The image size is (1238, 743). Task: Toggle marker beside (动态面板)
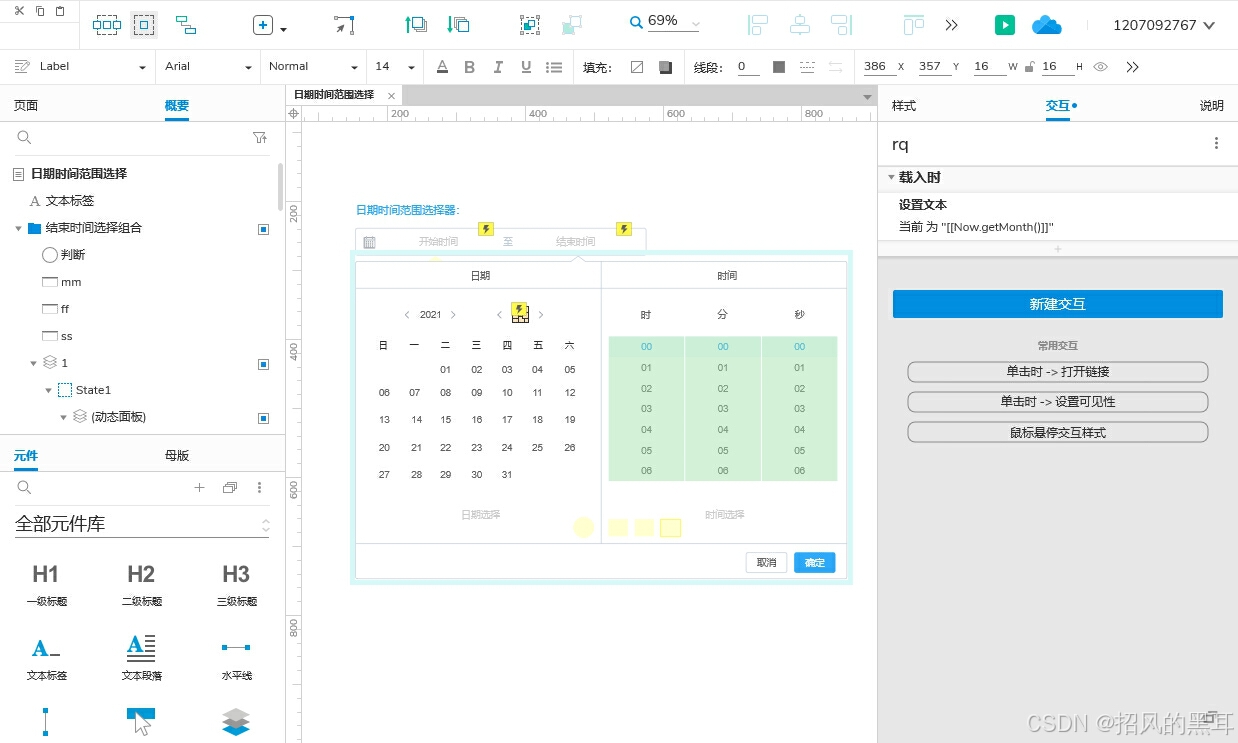pos(263,417)
